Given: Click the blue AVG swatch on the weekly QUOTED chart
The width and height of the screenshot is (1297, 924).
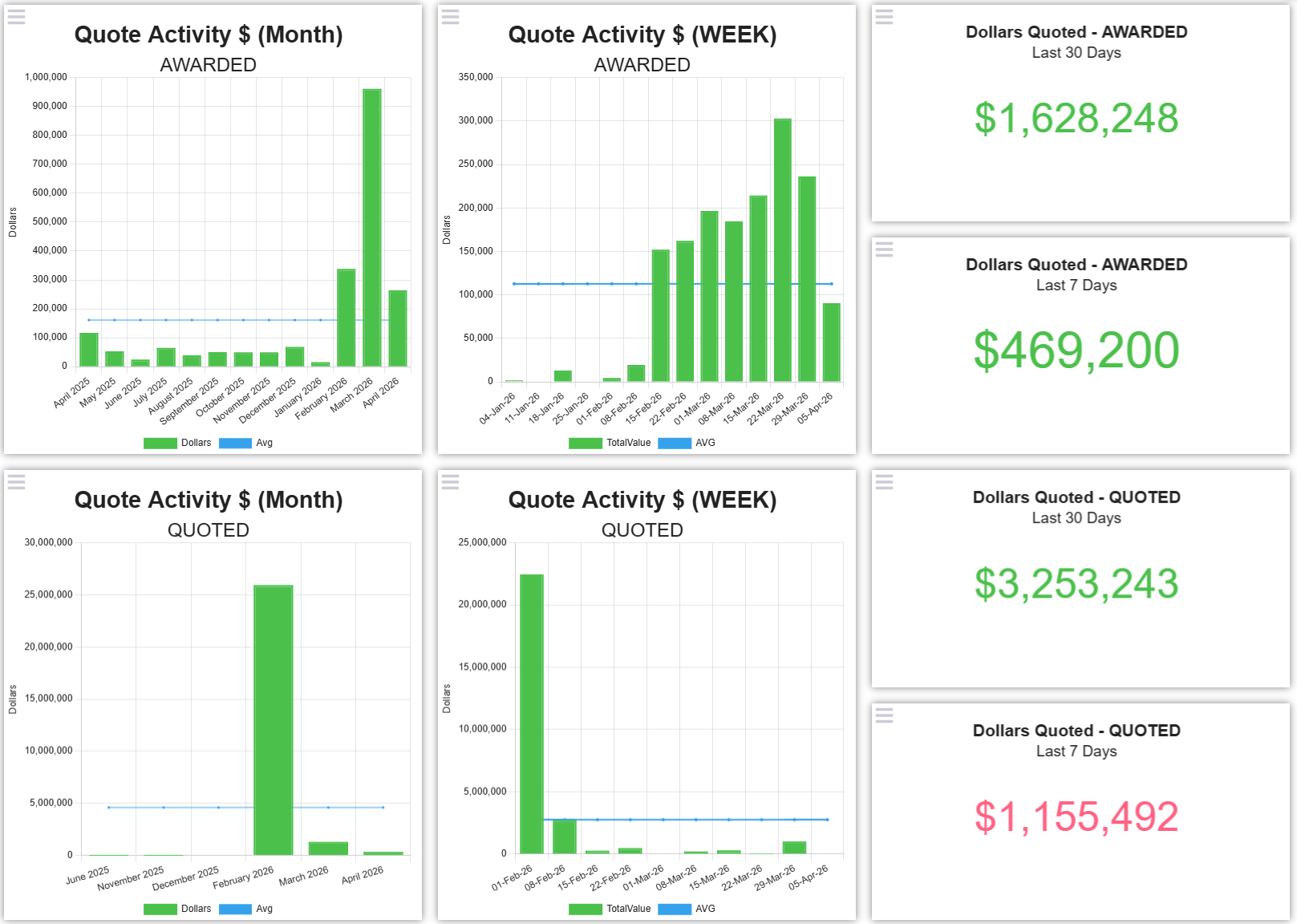Looking at the screenshot, I should (x=674, y=909).
